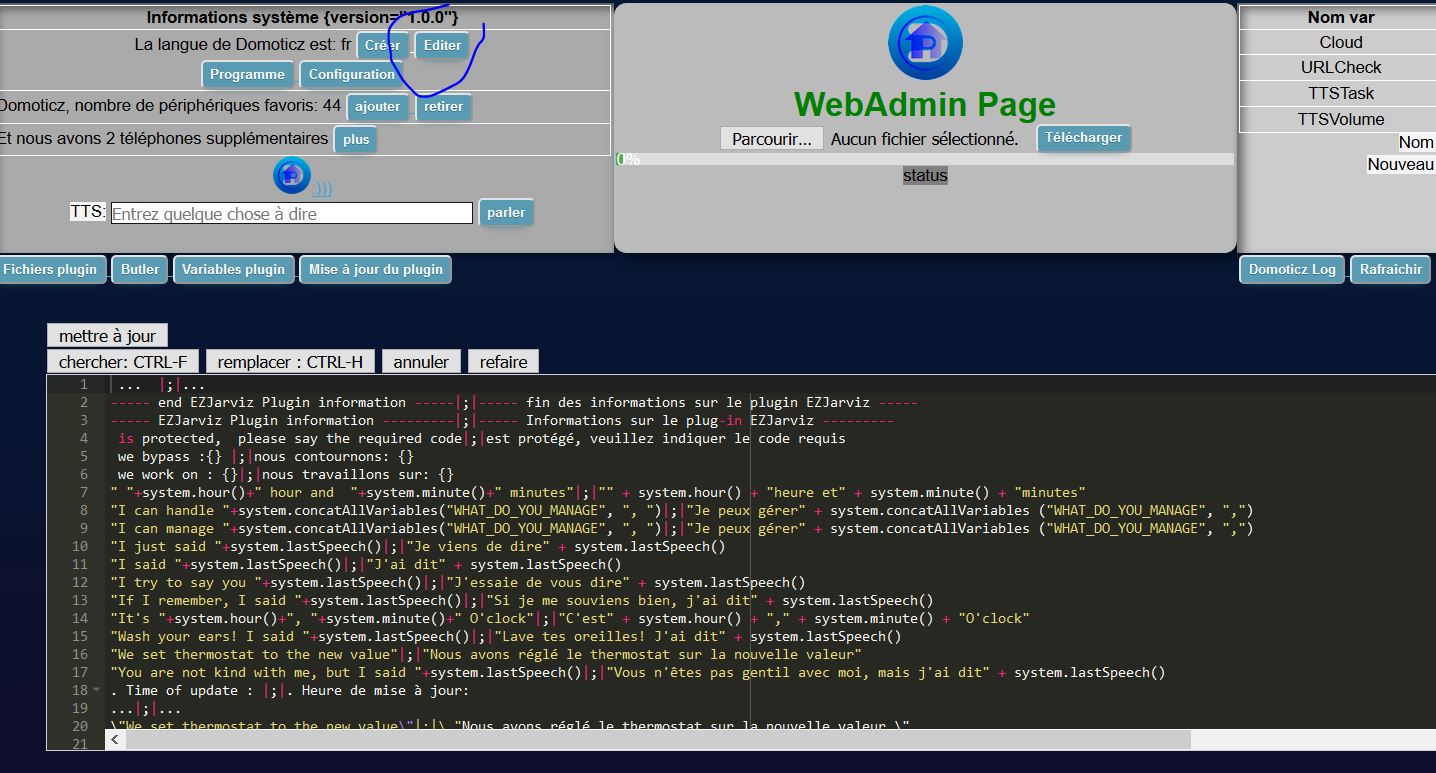Open the Configuration section
The image size is (1436, 773).
[351, 75]
